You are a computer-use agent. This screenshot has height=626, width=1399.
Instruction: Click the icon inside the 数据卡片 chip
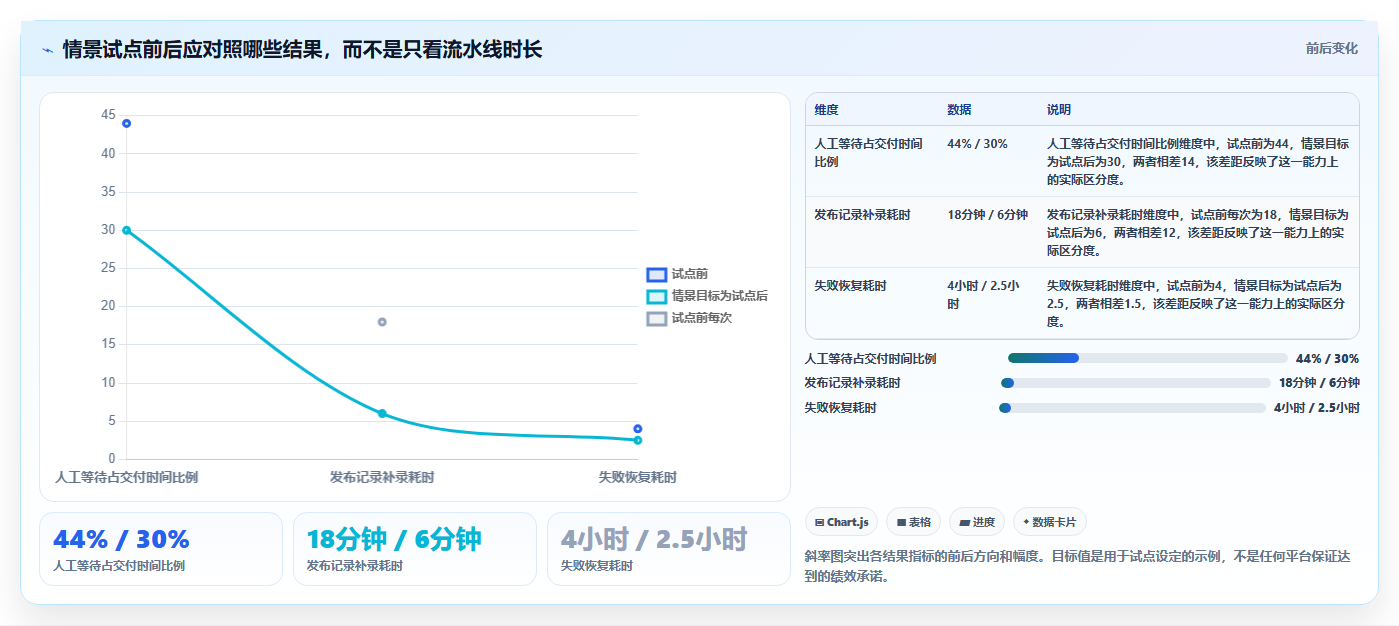click(x=1026, y=522)
